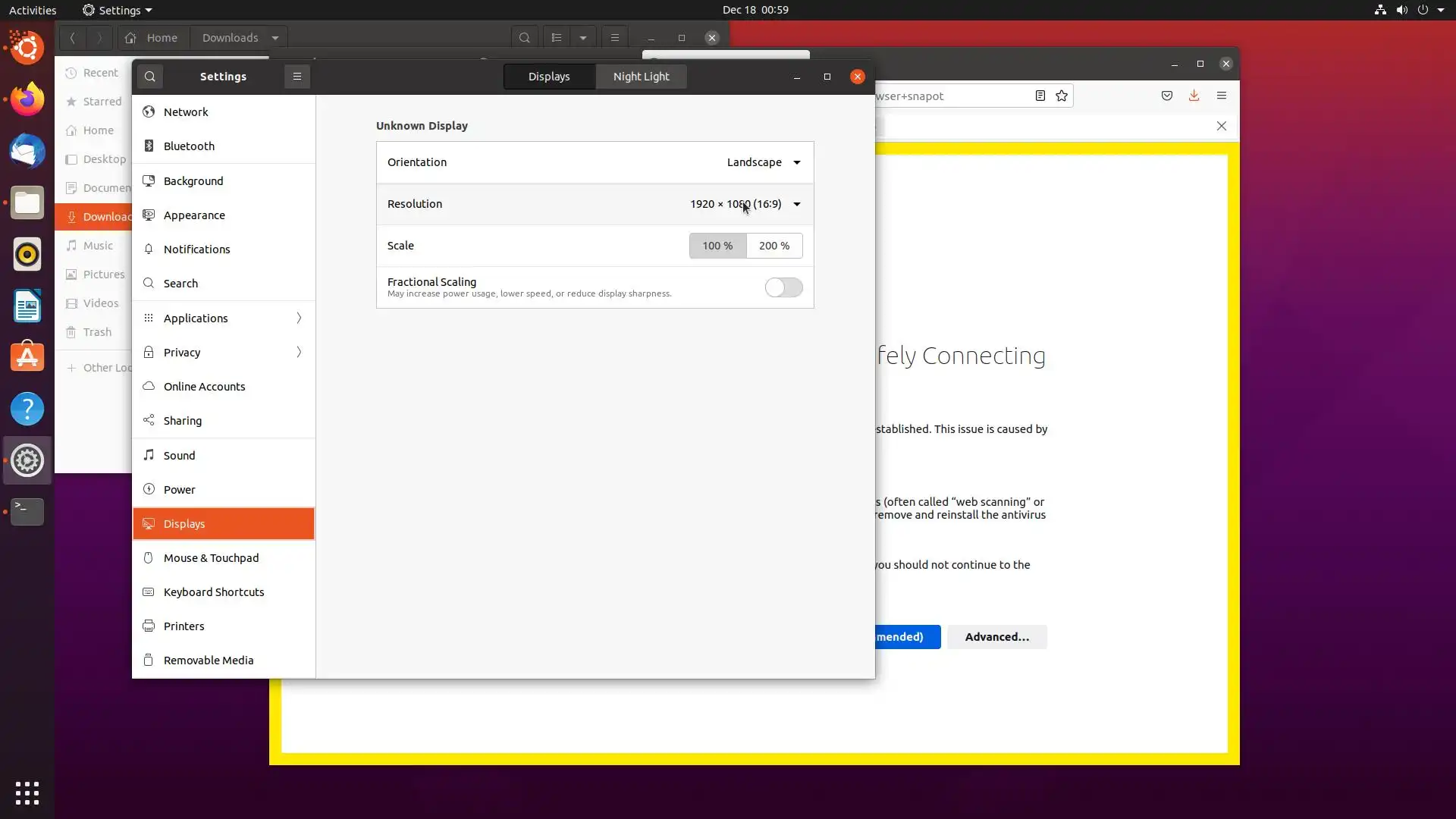Viewport: 1456px width, 819px height.
Task: Enable the Fractional Scaling switch
Action: point(783,287)
